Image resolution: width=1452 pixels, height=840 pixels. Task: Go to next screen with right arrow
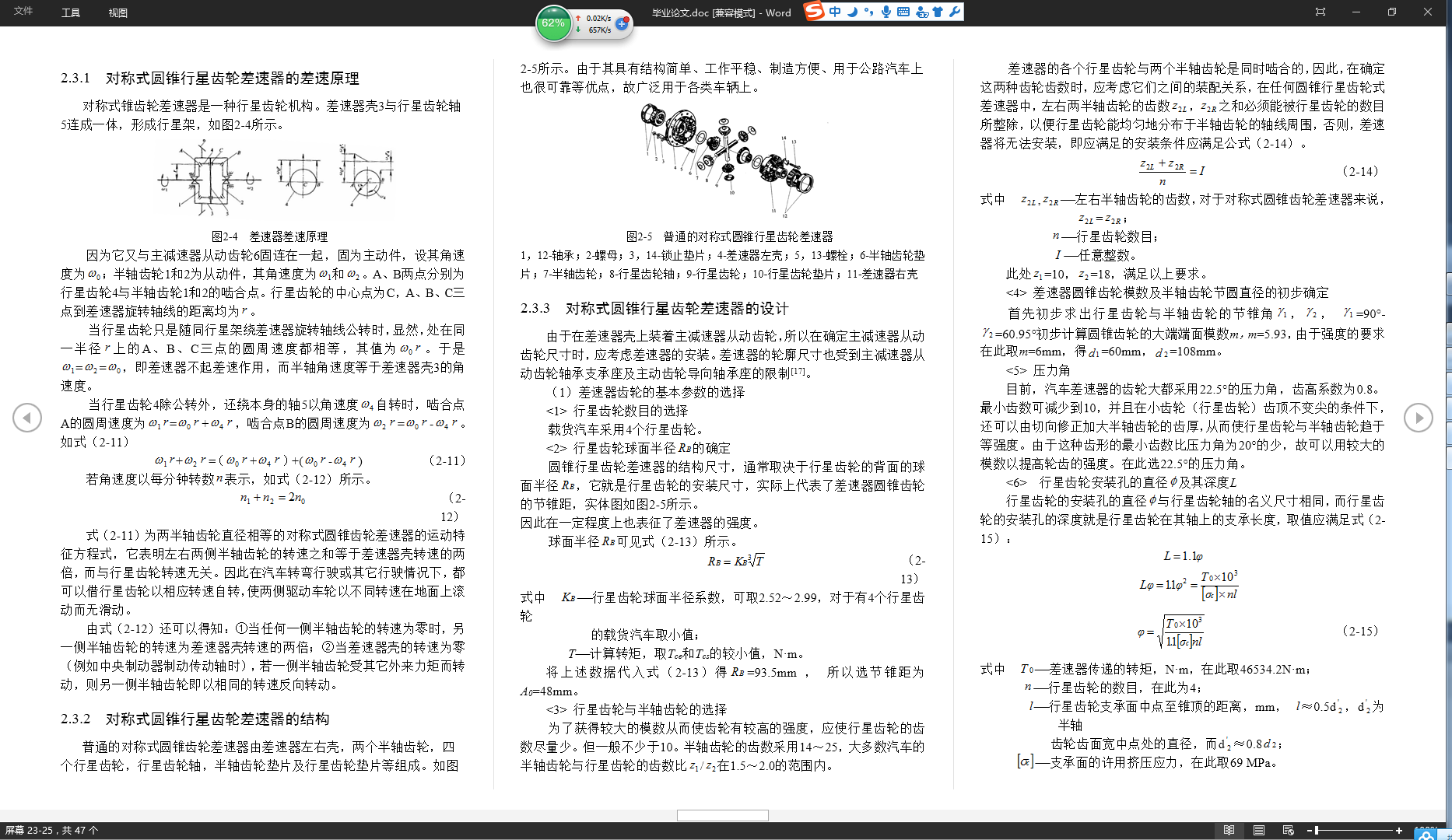coord(1419,418)
